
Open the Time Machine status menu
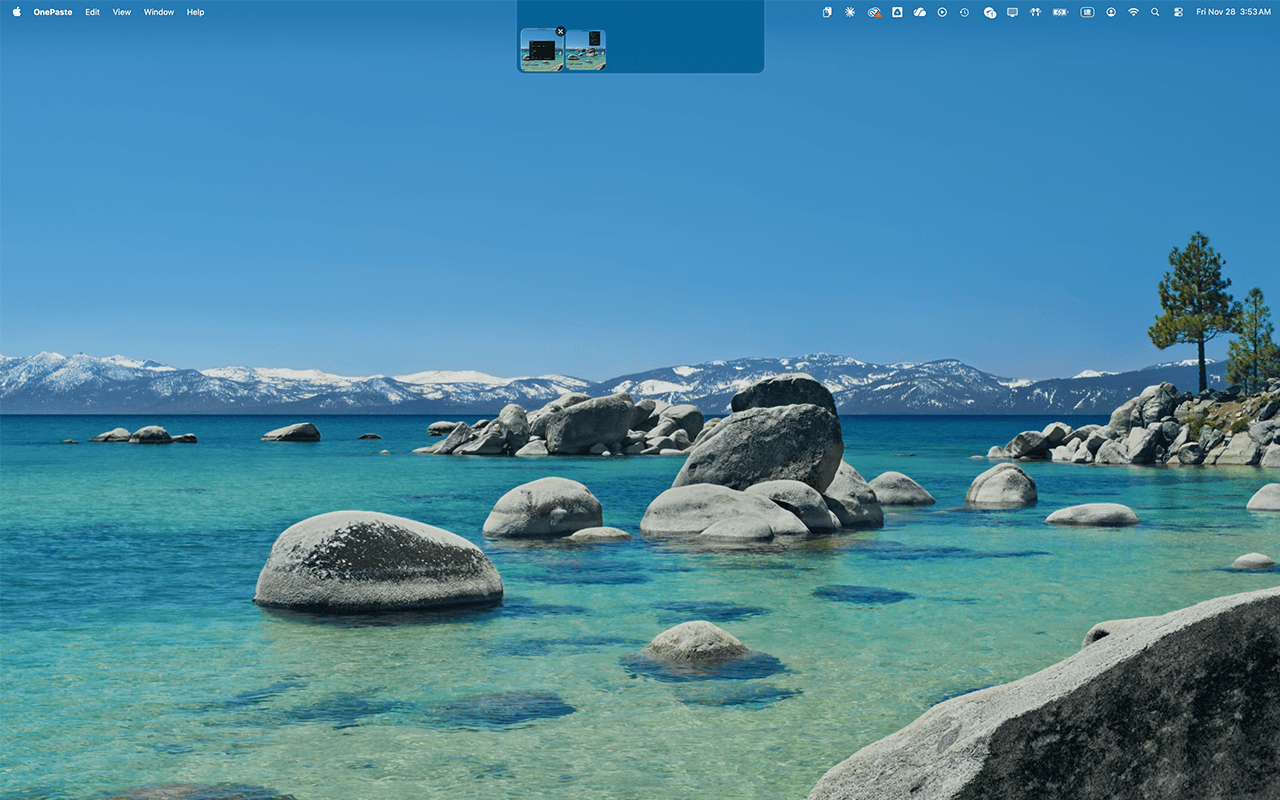point(964,12)
